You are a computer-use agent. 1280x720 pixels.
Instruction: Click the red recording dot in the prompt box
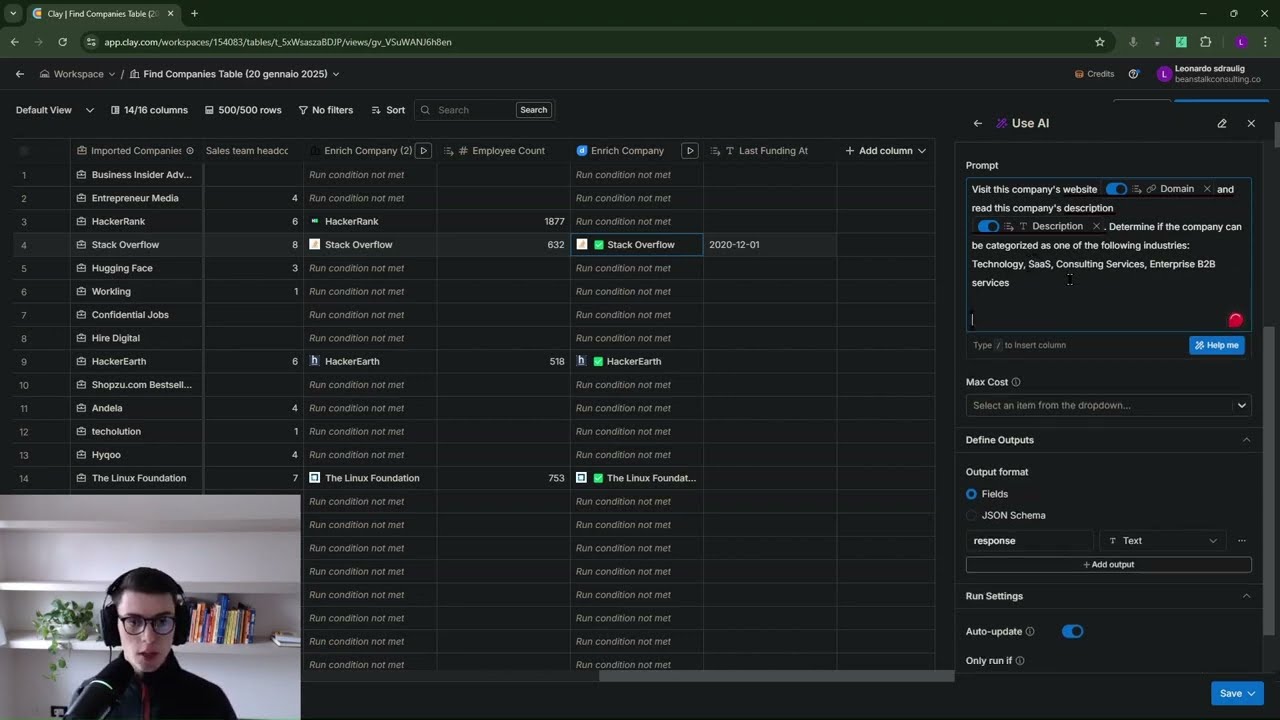[1235, 320]
